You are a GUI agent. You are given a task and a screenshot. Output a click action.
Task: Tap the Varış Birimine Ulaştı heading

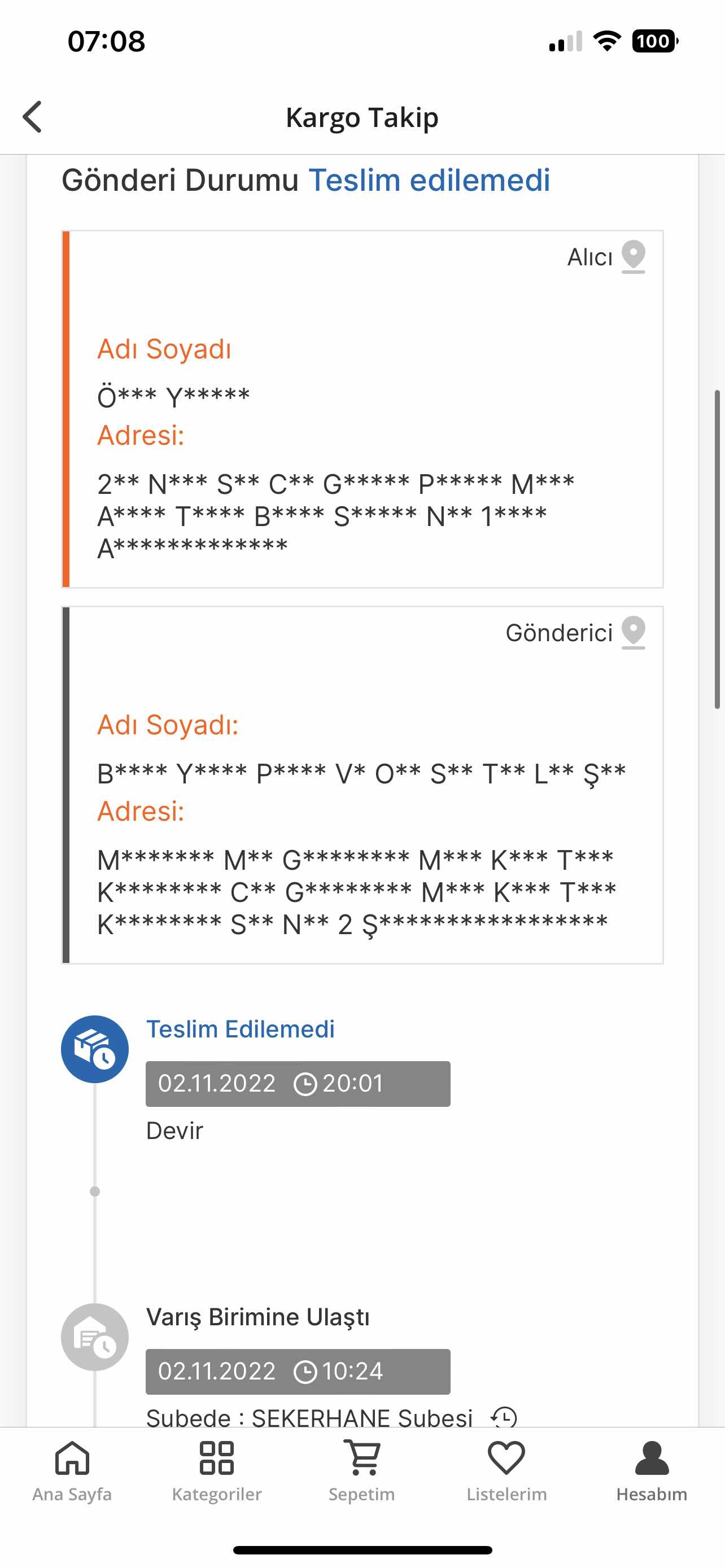click(x=258, y=1317)
